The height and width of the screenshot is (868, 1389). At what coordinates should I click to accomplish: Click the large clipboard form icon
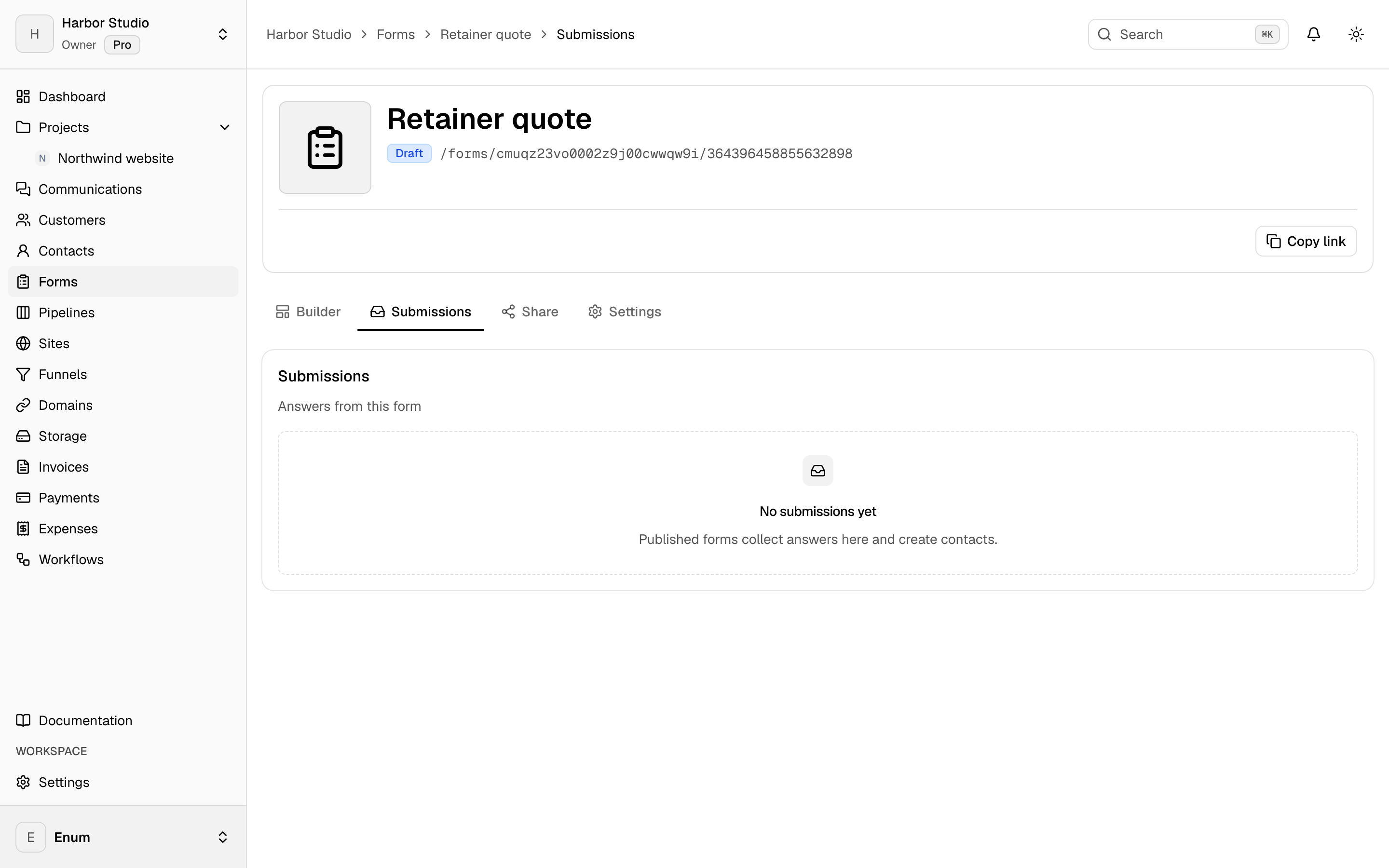[325, 148]
